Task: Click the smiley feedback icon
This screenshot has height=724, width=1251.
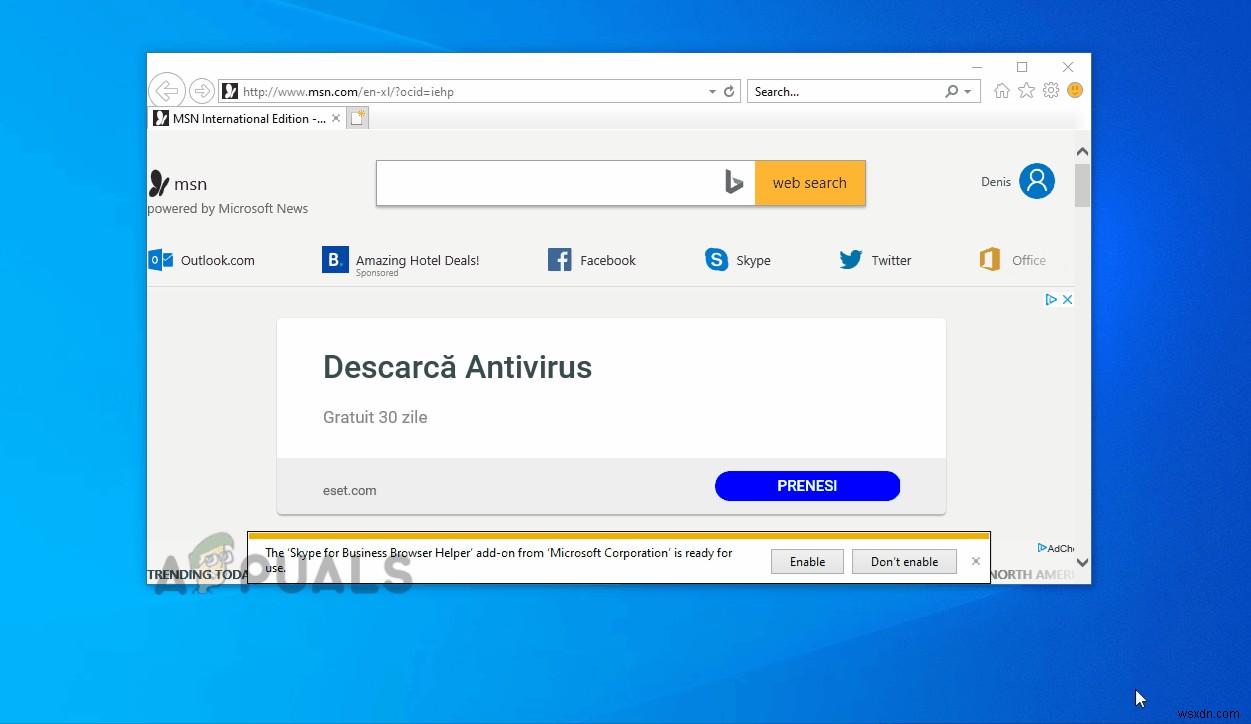Action: point(1074,90)
